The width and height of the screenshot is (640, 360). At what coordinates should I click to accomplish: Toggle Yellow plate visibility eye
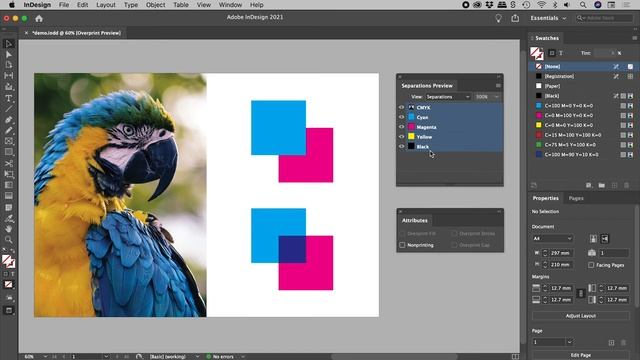[x=401, y=137]
